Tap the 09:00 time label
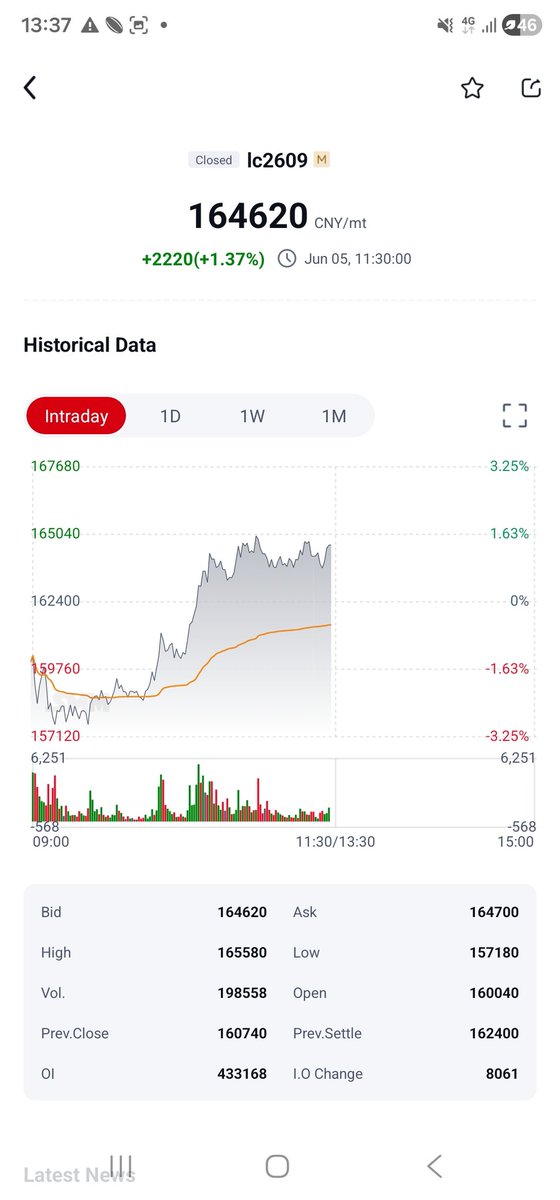 pyautogui.click(x=51, y=842)
